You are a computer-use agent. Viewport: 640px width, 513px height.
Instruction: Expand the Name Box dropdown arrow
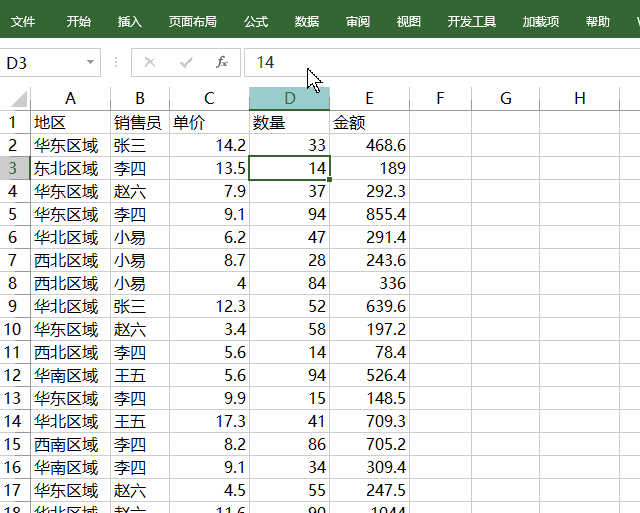click(x=90, y=62)
